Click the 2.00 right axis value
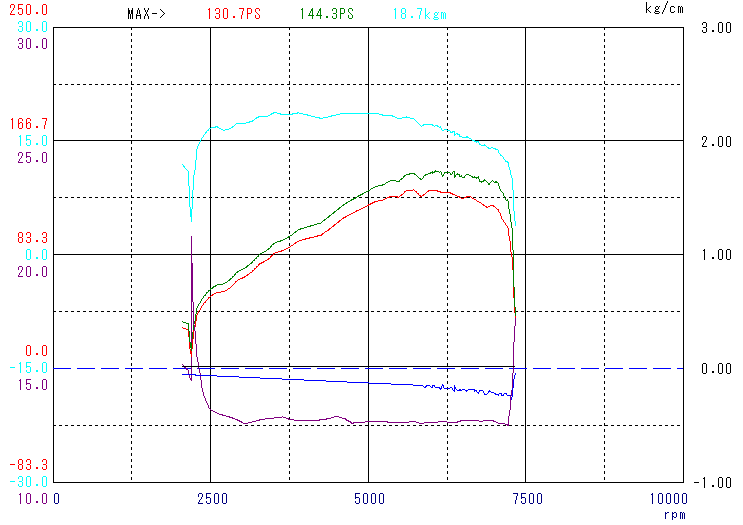 [x=716, y=142]
